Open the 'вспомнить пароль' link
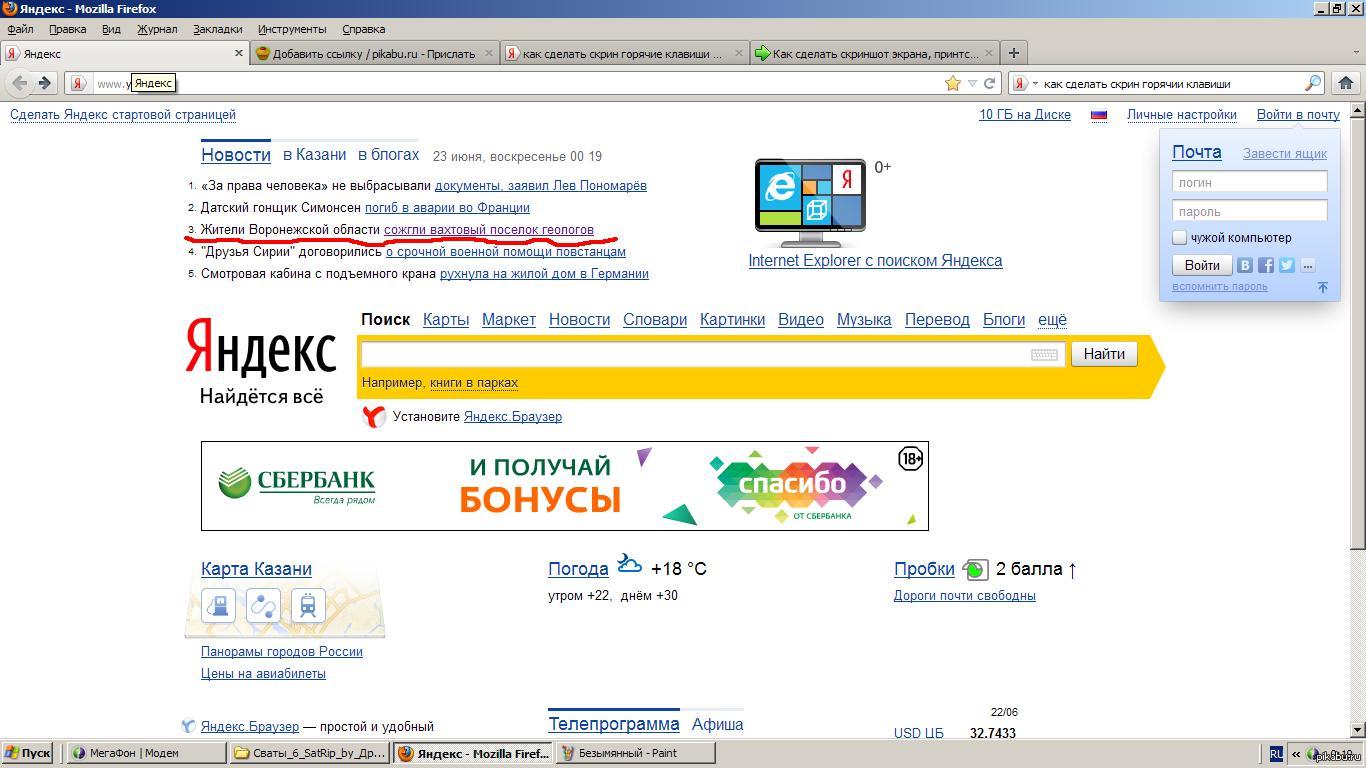The height and width of the screenshot is (768, 1366). point(1220,287)
